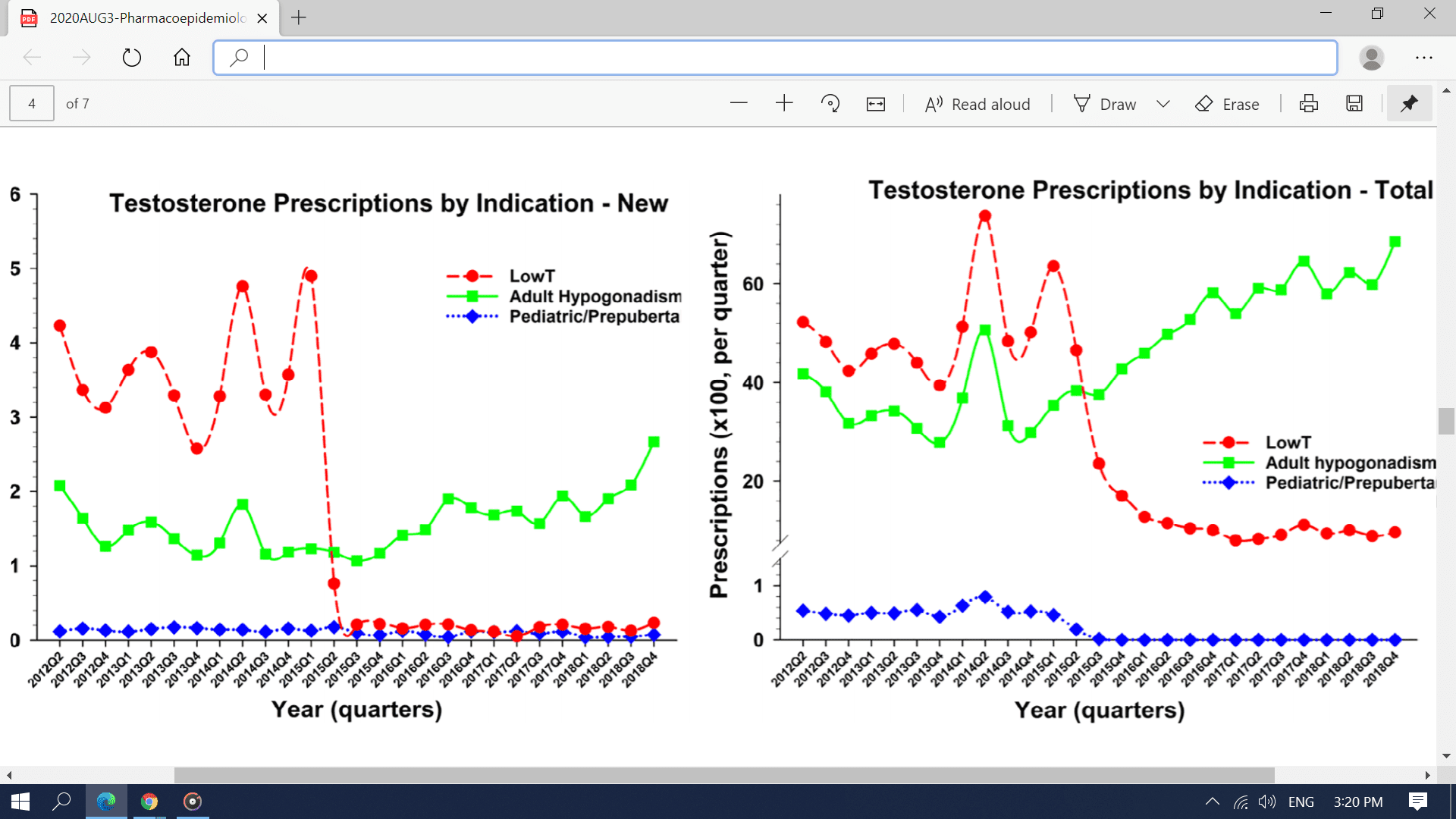Screen dimensions: 1456x819
Task: Click the scroll right arrow
Action: [x=1428, y=775]
